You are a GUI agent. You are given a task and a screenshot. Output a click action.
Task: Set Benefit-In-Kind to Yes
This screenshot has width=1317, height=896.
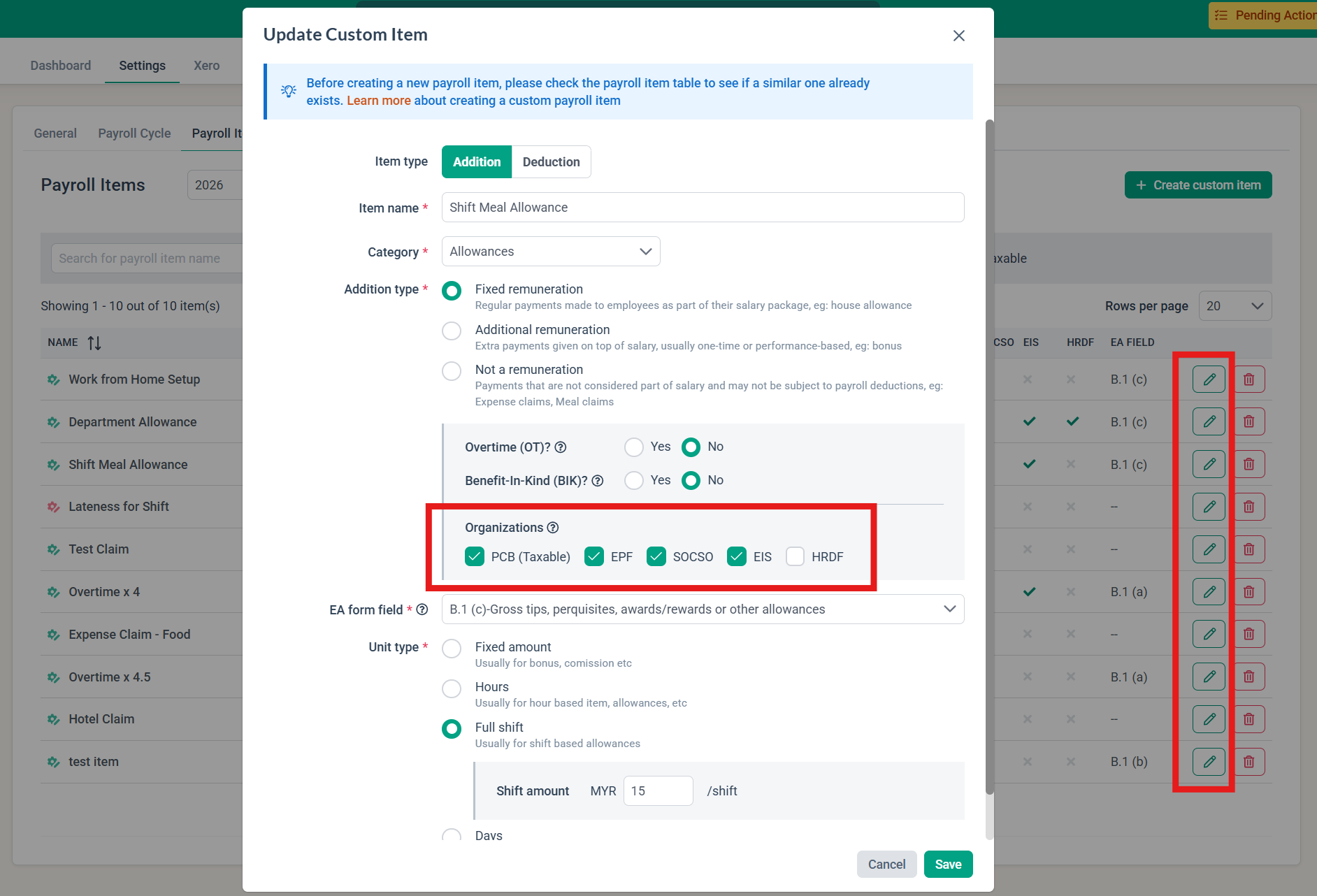(x=634, y=480)
